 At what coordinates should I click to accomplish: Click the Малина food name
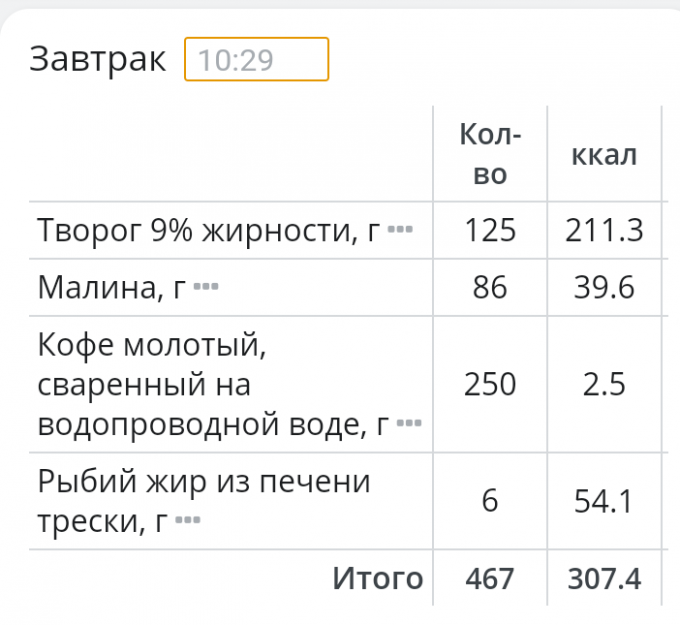pyautogui.click(x=112, y=288)
